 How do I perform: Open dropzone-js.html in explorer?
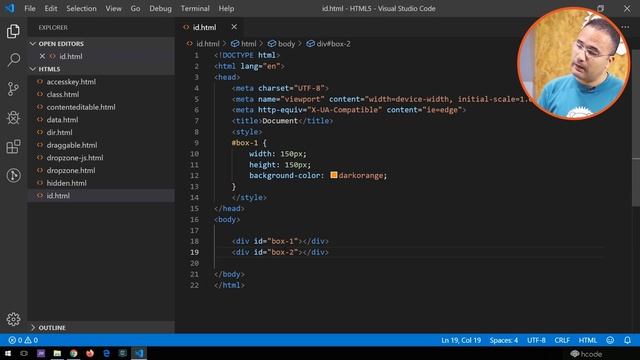pos(75,158)
